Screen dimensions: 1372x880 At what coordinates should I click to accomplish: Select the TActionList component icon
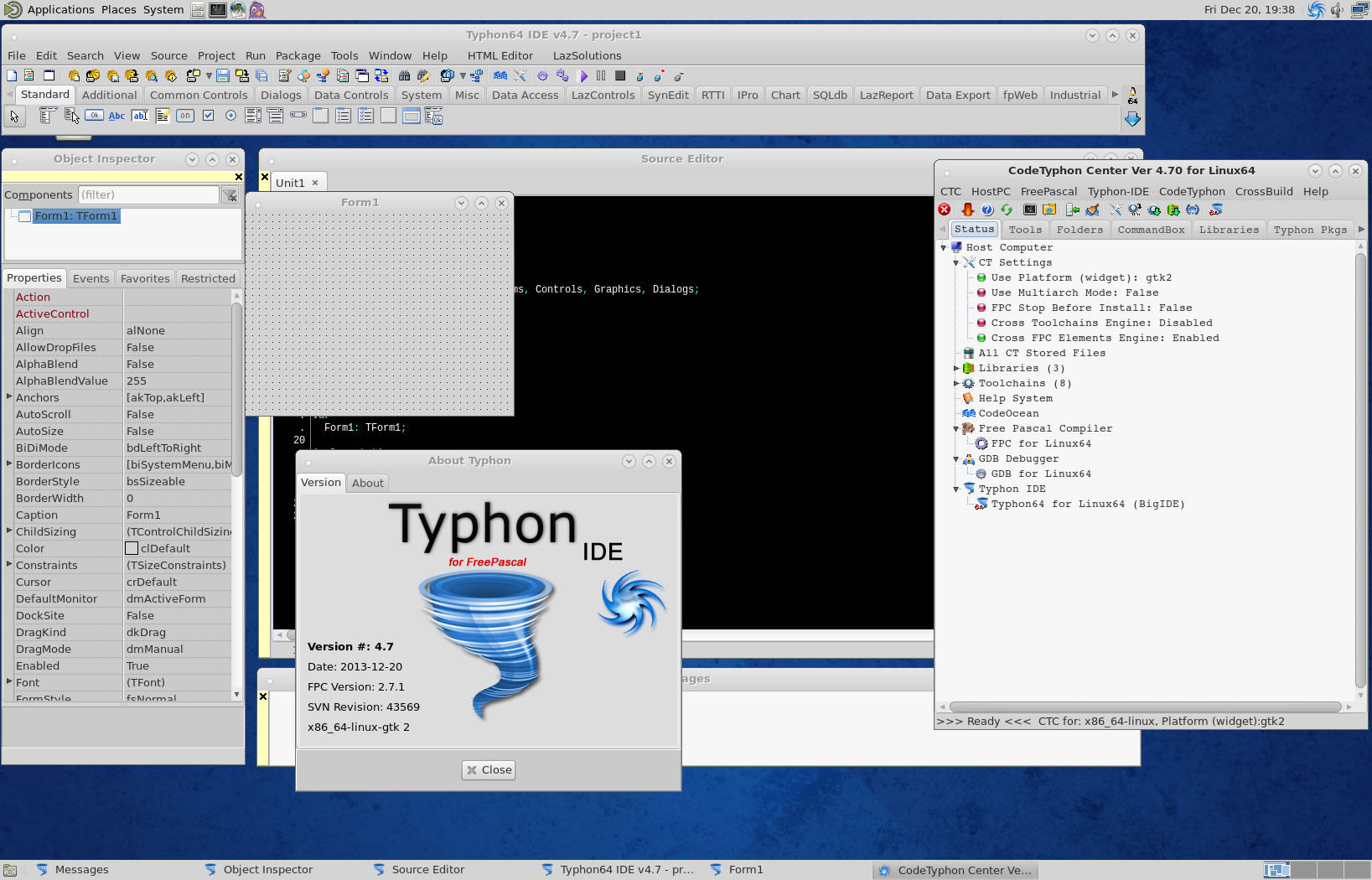pos(434,116)
